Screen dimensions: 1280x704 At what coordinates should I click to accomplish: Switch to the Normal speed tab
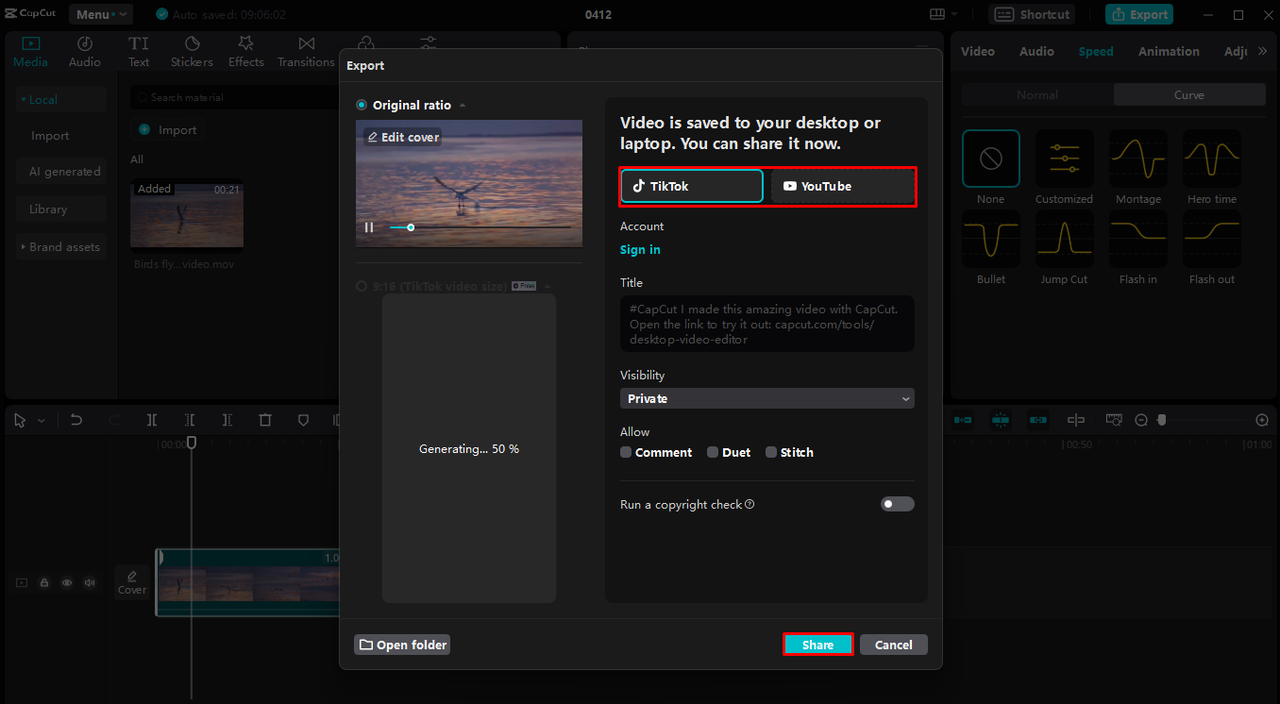[1037, 95]
